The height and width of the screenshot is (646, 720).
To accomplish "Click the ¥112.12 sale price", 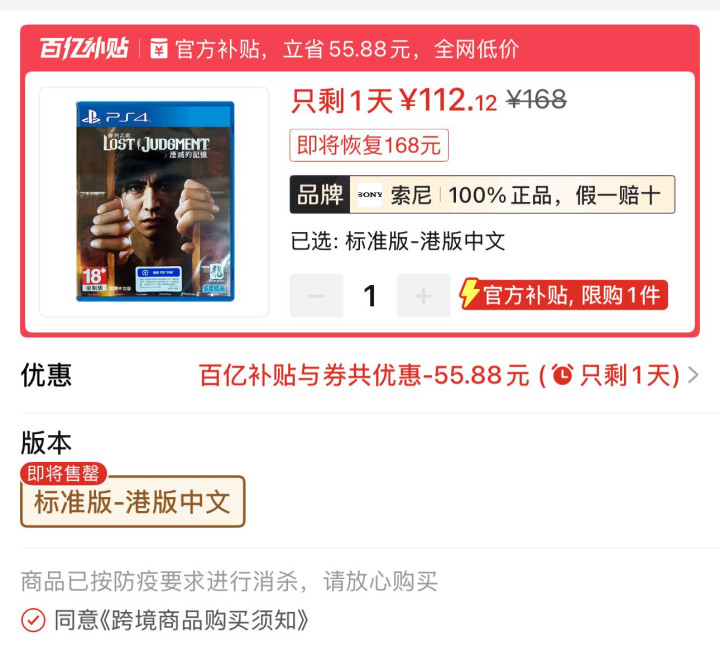I will pos(449,101).
